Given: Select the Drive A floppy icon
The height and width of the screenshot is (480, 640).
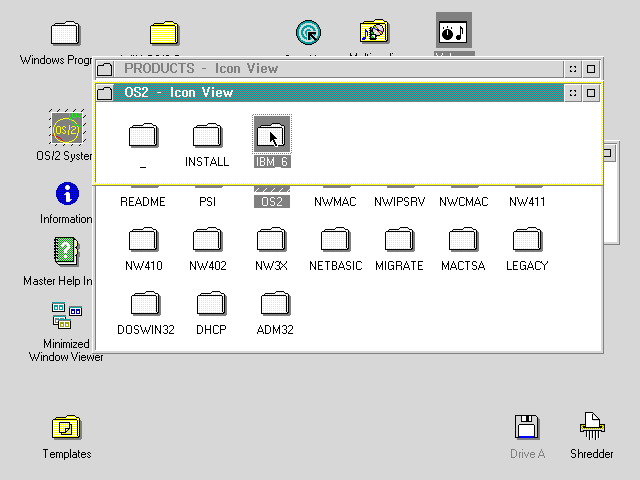Looking at the screenshot, I should 527,427.
